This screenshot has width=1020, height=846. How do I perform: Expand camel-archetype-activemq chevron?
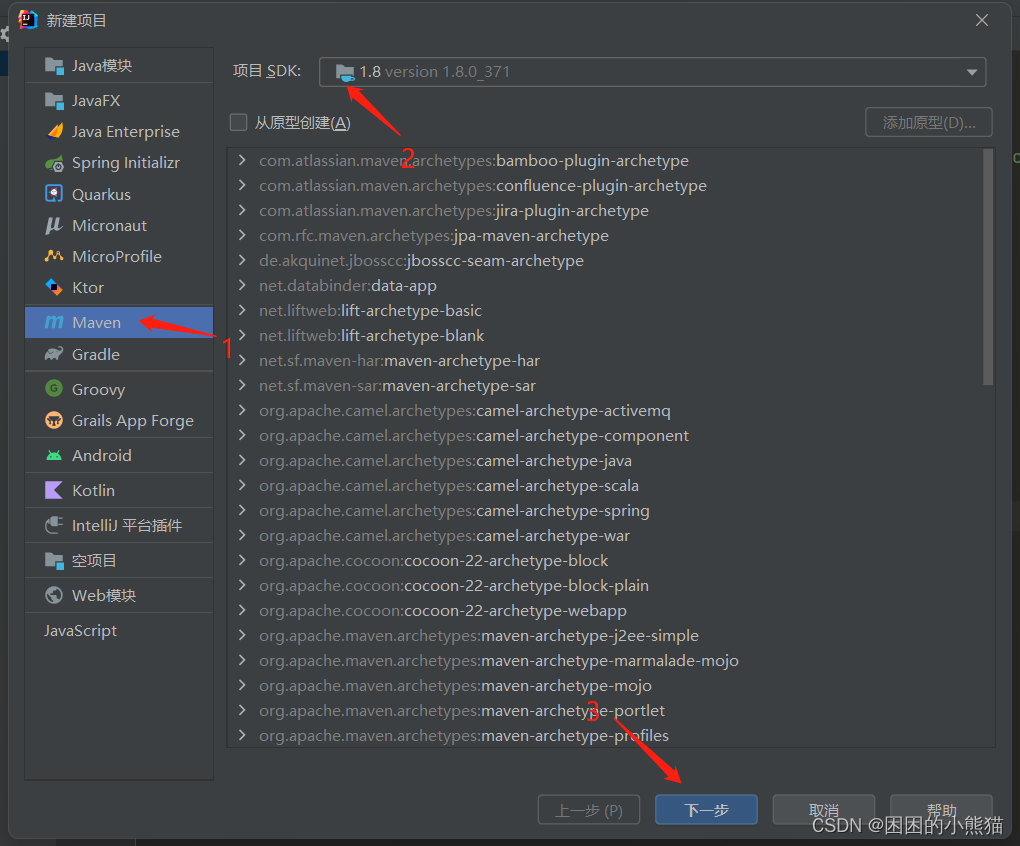tap(242, 410)
